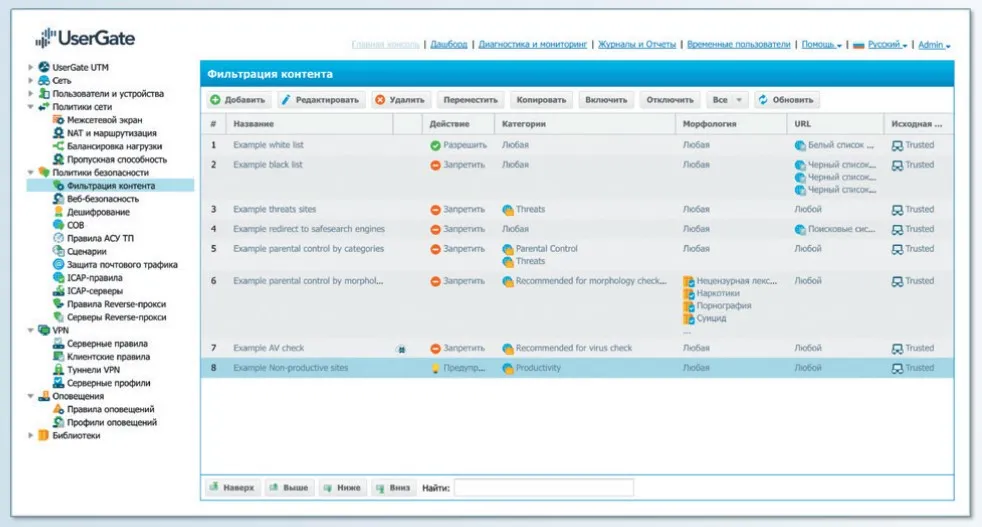Click the ICAP-серверы icon
Screen dimensions: 982x527
tap(58, 291)
